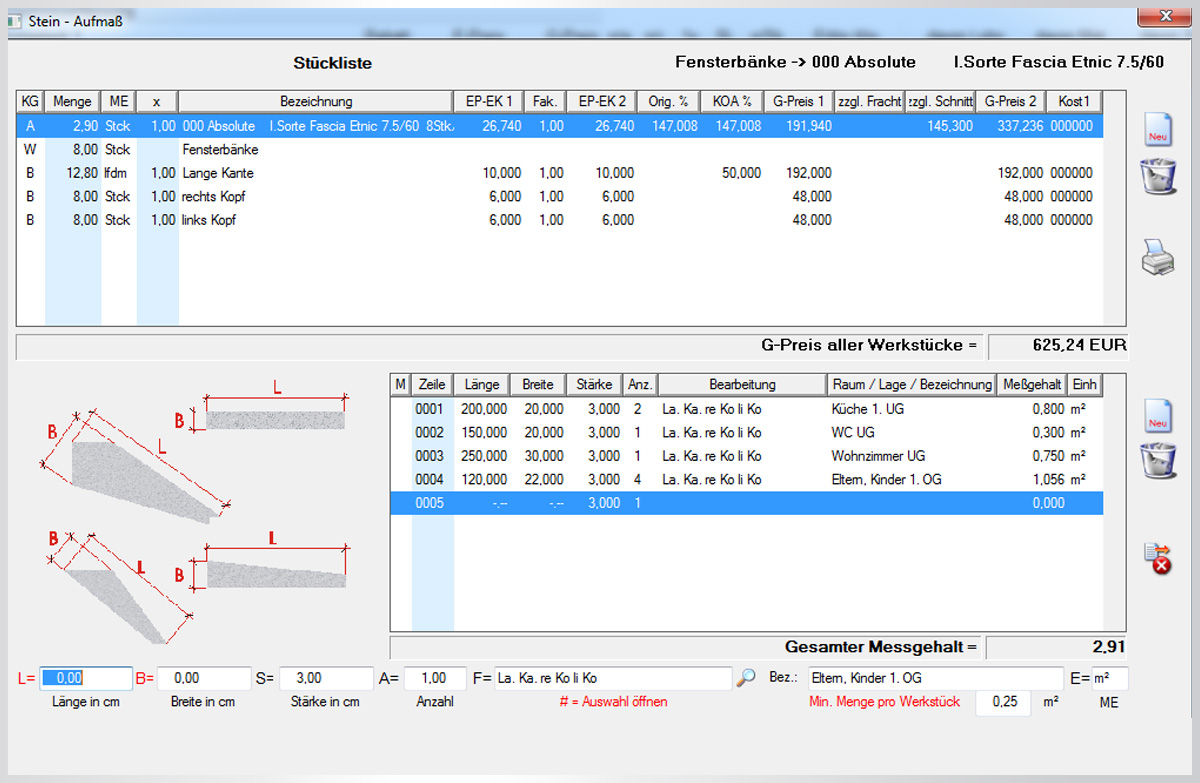Viewport: 1200px width, 783px height.
Task: Click the Neu icon beside the measurement rows
Action: 1158,416
